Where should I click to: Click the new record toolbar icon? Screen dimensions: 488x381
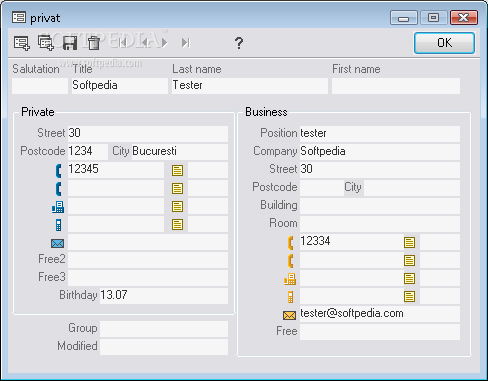pyautogui.click(x=22, y=43)
